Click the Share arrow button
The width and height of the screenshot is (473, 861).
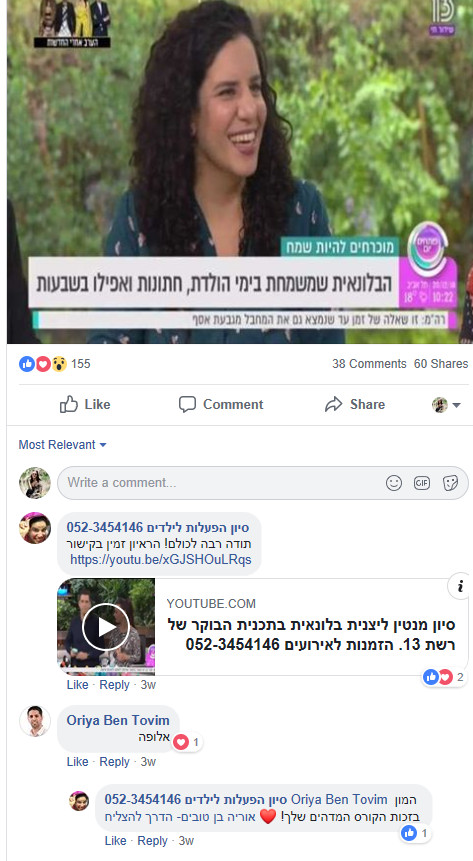pos(355,405)
